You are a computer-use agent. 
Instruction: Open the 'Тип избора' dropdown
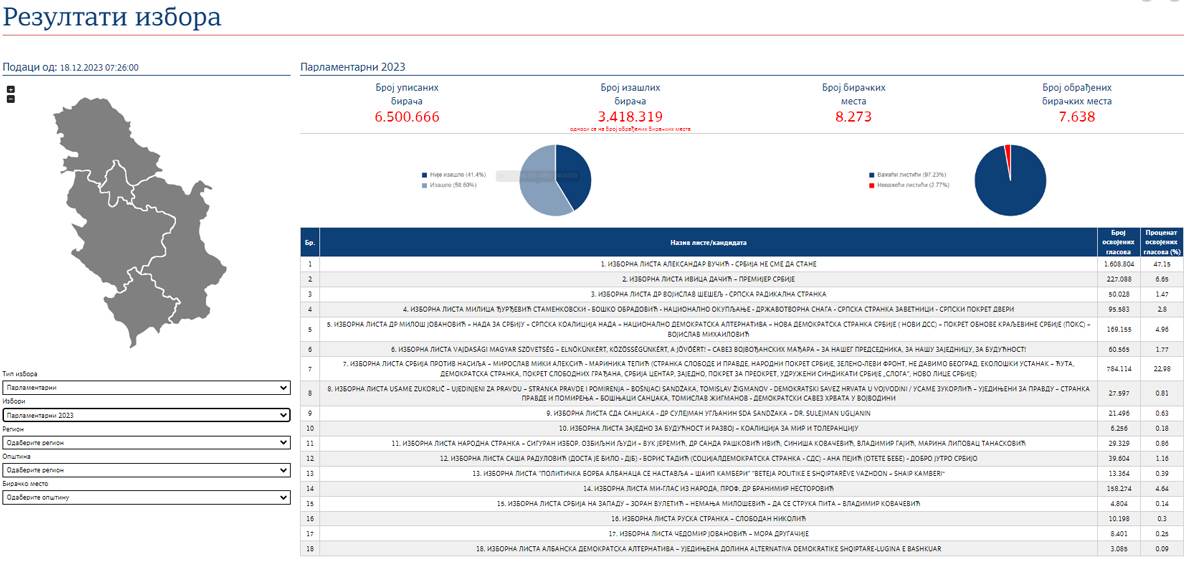click(x=146, y=387)
